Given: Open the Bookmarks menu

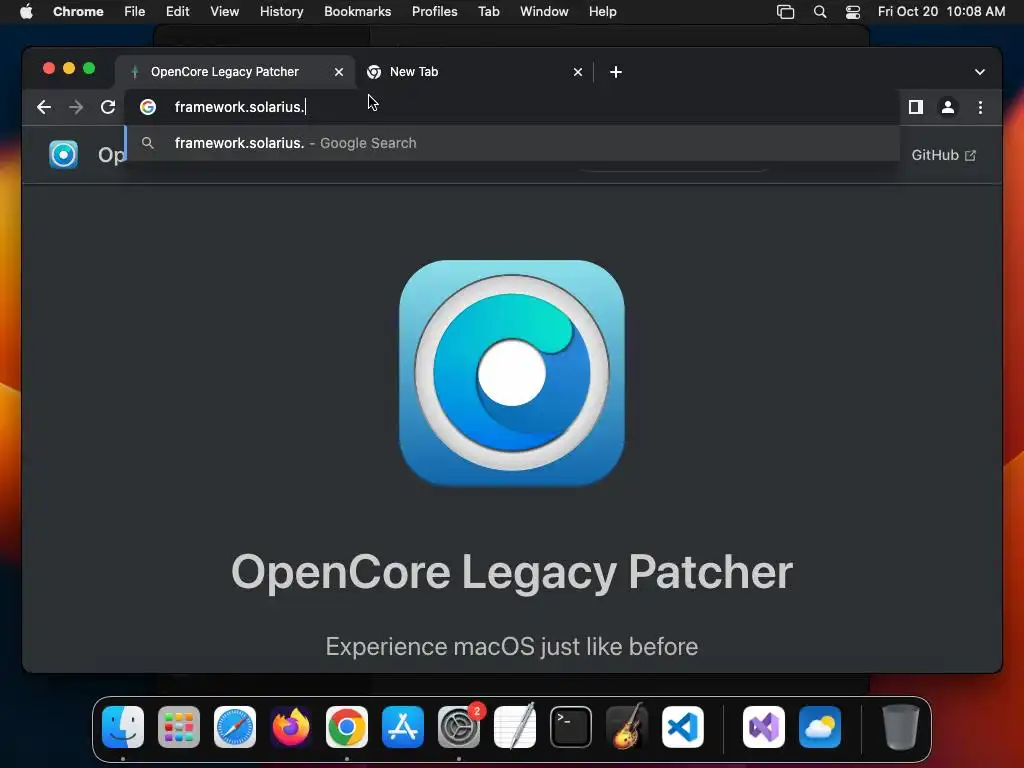Looking at the screenshot, I should [358, 12].
